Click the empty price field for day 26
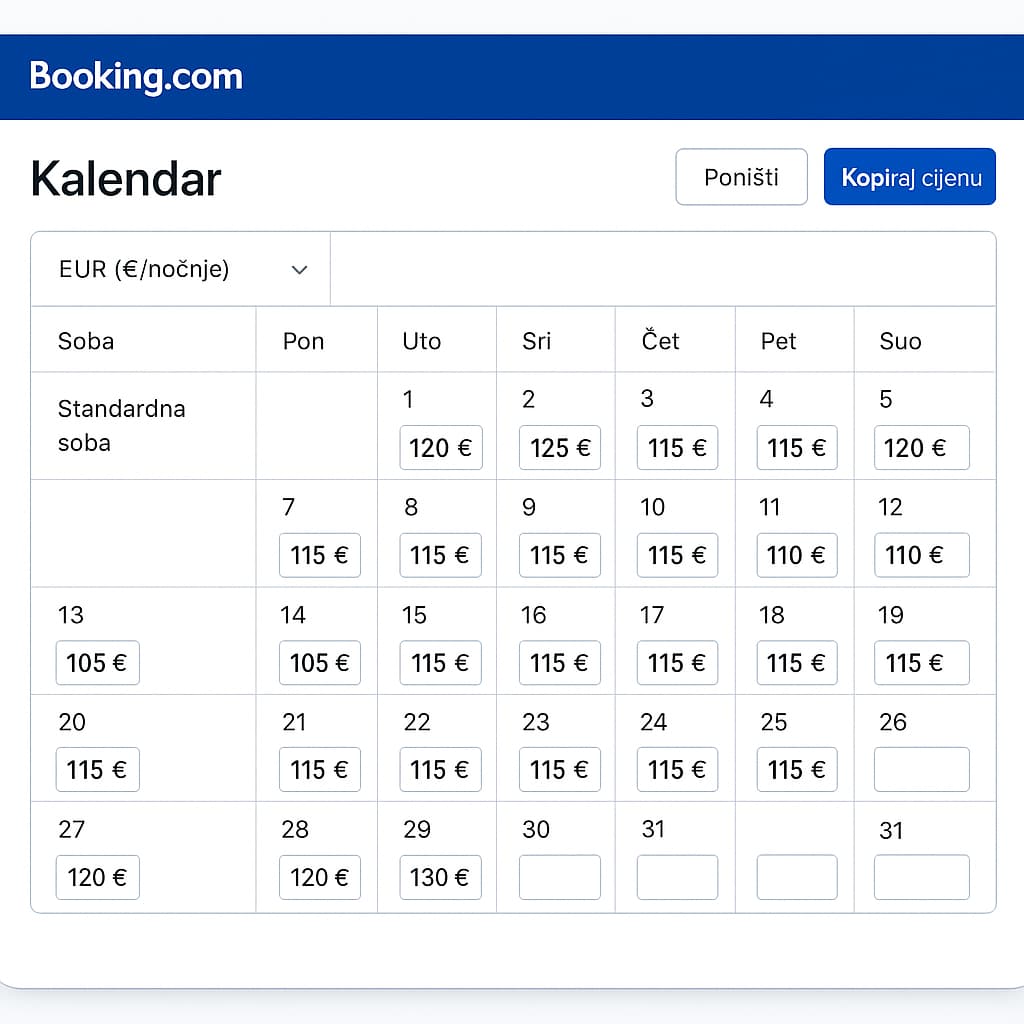The height and width of the screenshot is (1024, 1024). click(921, 769)
